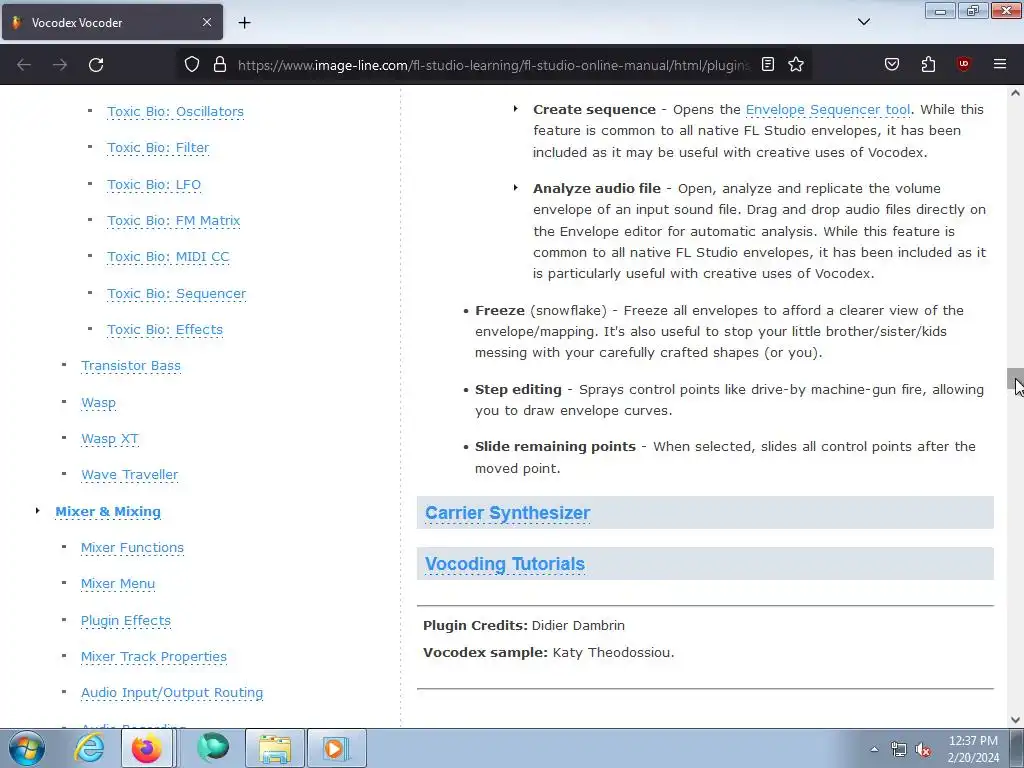Viewport: 1024px width, 768px height.
Task: Click the muted volume tray icon
Action: click(923, 750)
